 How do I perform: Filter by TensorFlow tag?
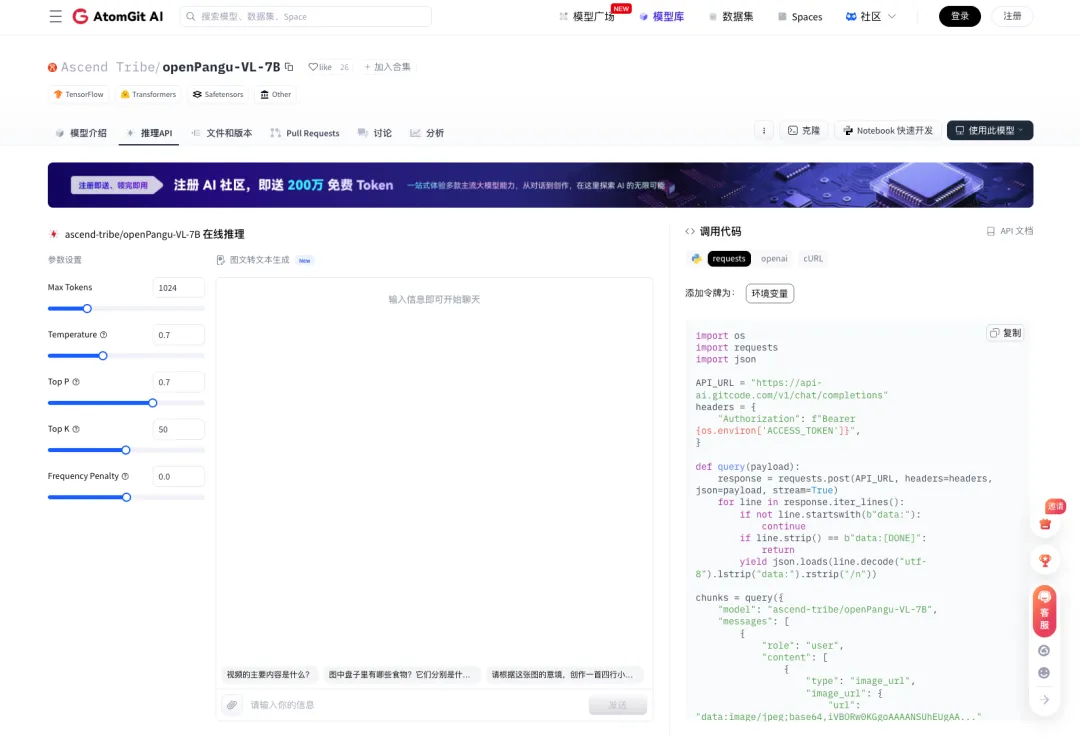pos(79,94)
